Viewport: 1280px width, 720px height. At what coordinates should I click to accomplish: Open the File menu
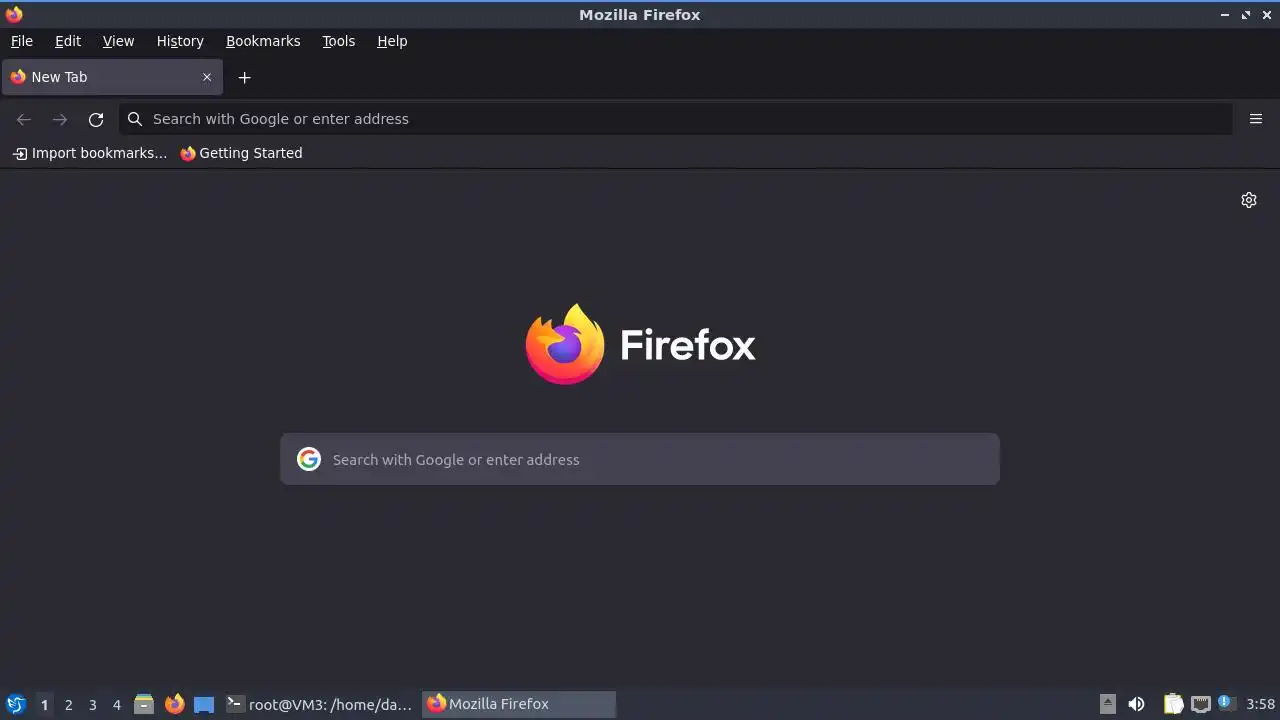click(x=22, y=41)
